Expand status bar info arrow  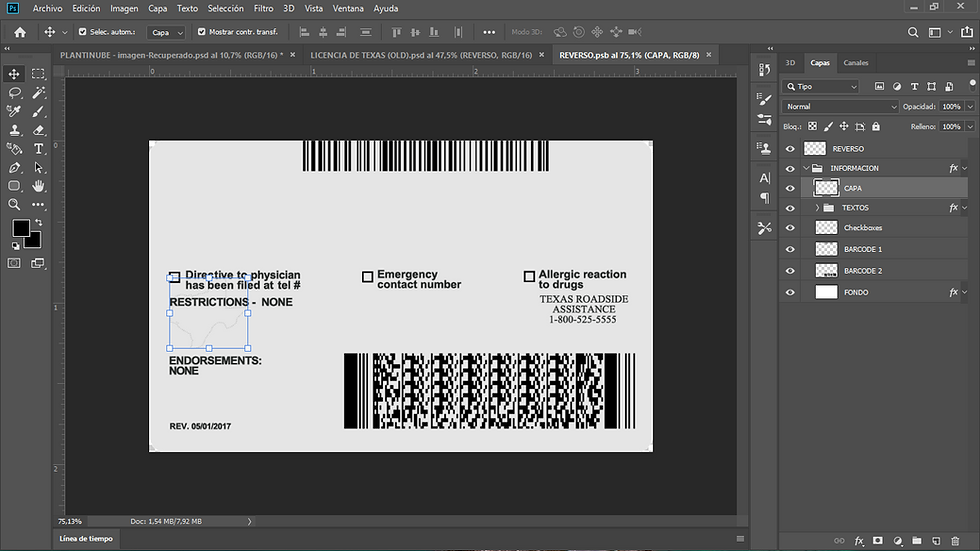pyautogui.click(x=249, y=521)
